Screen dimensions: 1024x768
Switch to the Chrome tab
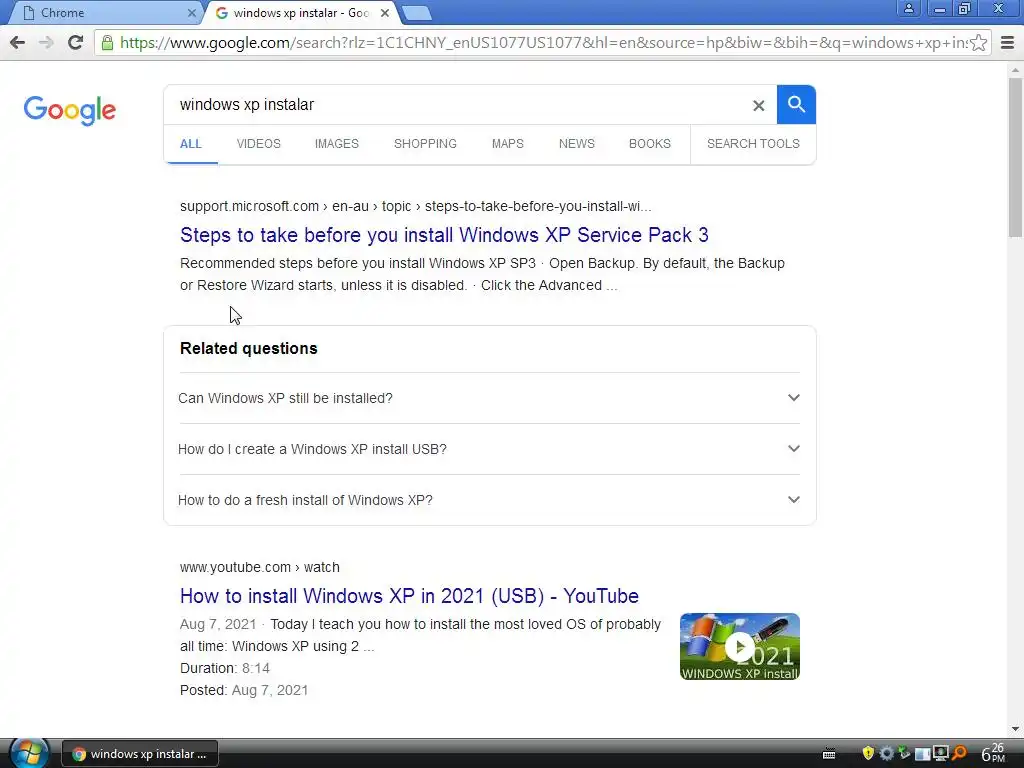(104, 13)
